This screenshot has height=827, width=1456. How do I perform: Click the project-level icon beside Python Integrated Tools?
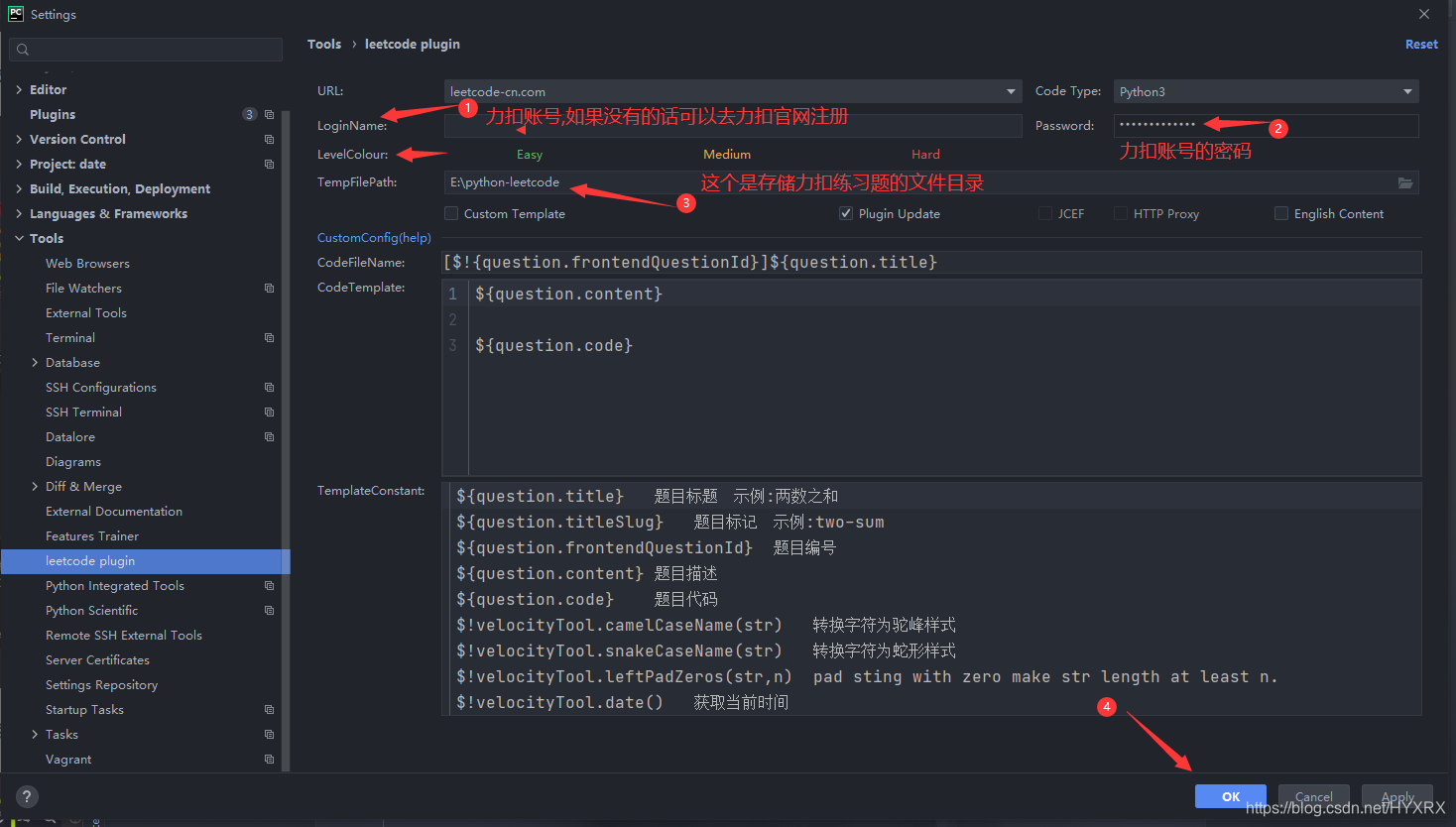tap(269, 586)
